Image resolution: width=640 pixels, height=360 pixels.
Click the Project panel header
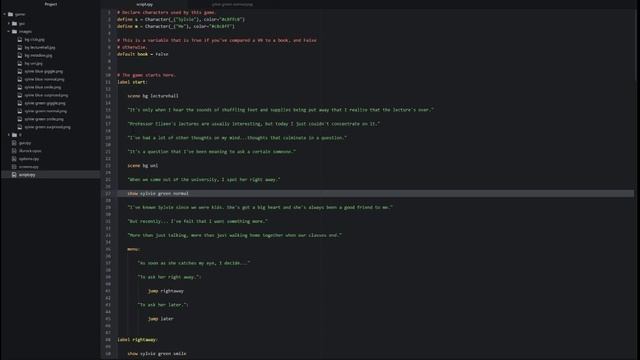click(x=51, y=4)
